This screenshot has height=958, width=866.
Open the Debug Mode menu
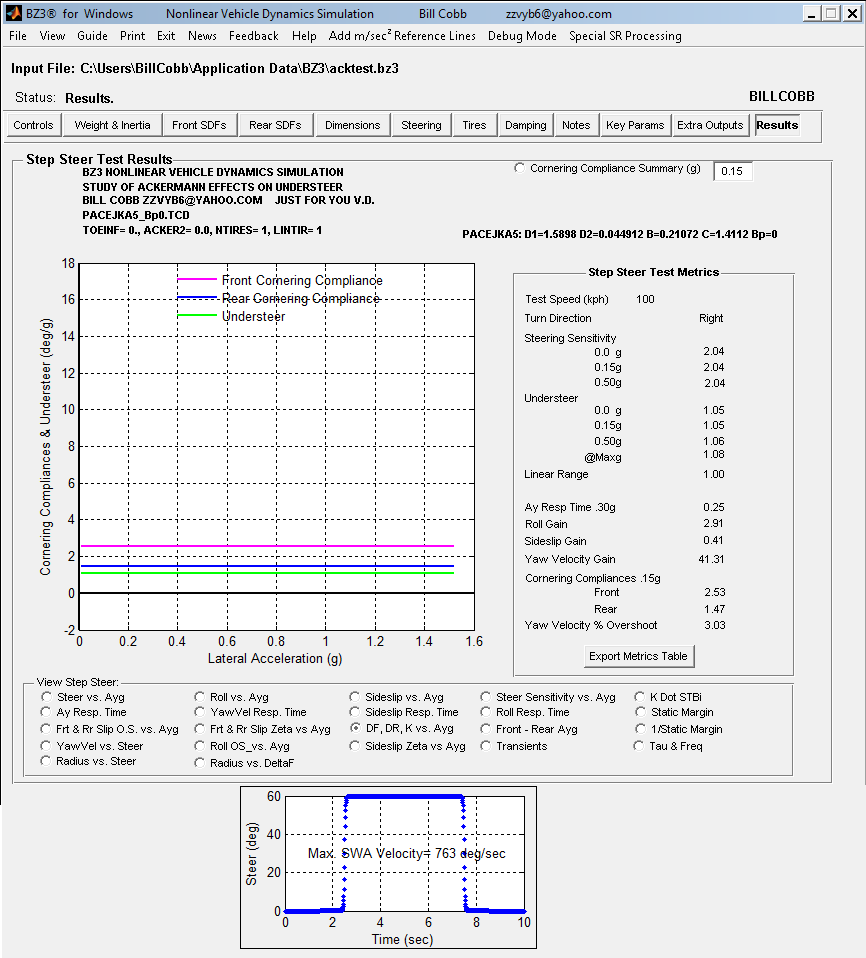[x=522, y=36]
